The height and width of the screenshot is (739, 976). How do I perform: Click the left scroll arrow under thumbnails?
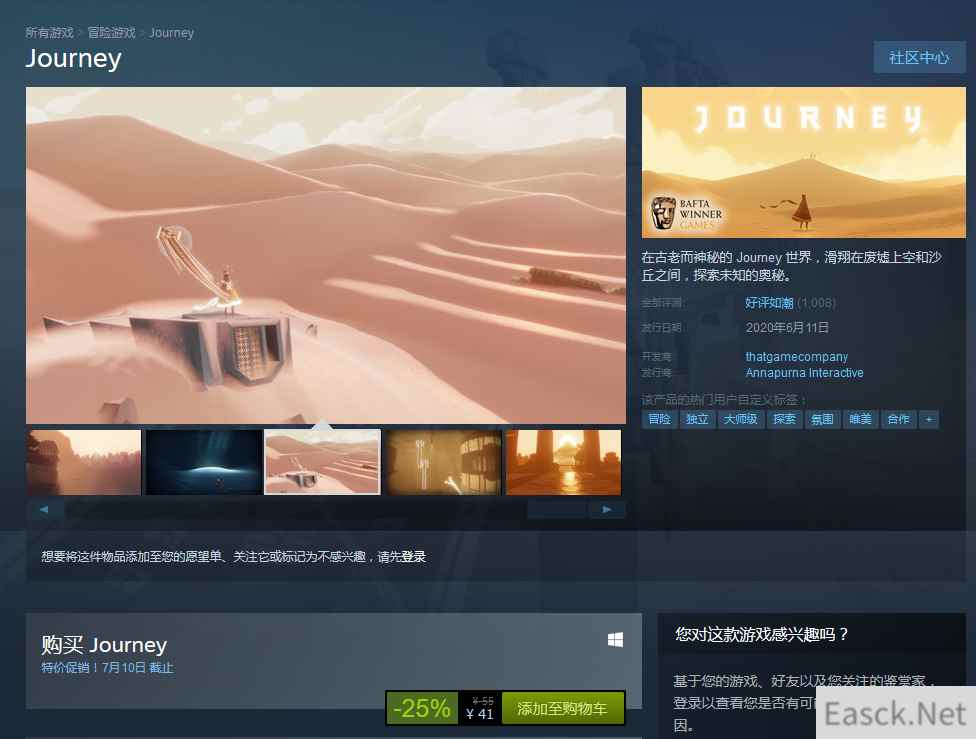[44, 510]
